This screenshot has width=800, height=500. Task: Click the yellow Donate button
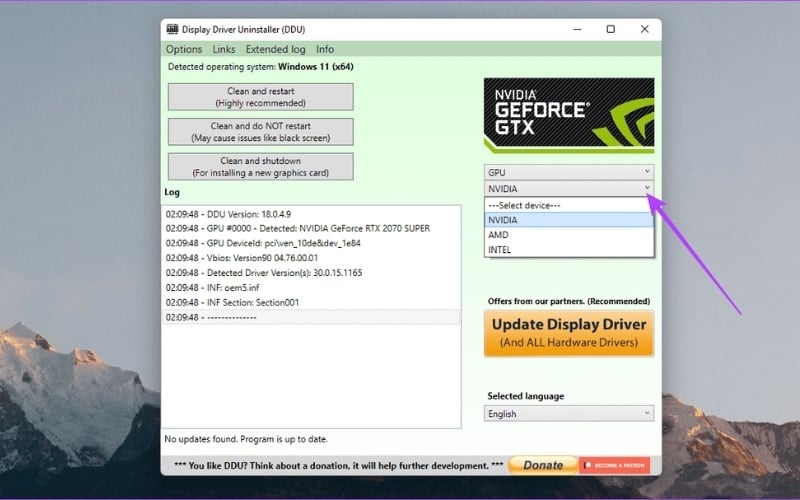[x=543, y=465]
